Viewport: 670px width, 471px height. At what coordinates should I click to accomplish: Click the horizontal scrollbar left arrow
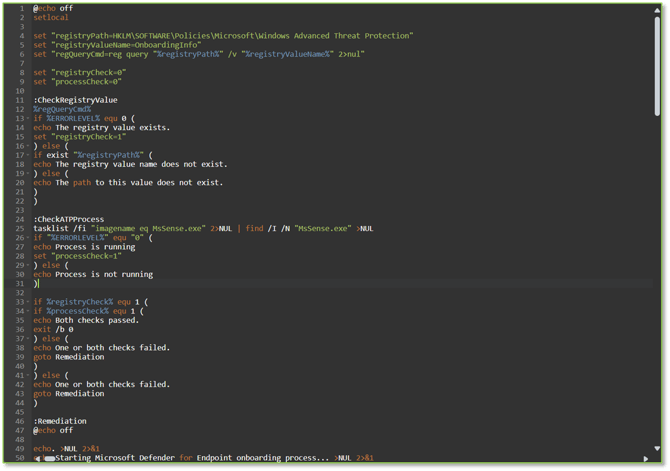point(38,459)
